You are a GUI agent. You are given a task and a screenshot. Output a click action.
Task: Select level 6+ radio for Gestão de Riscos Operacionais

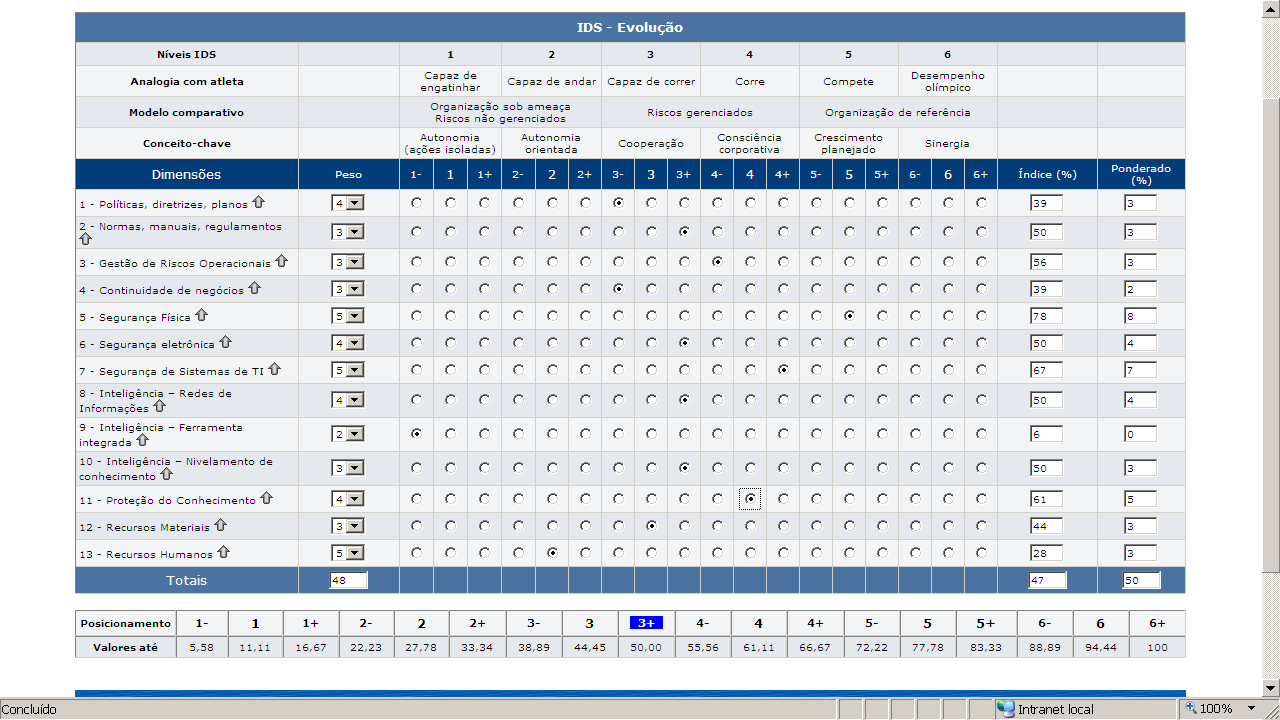tap(981, 262)
